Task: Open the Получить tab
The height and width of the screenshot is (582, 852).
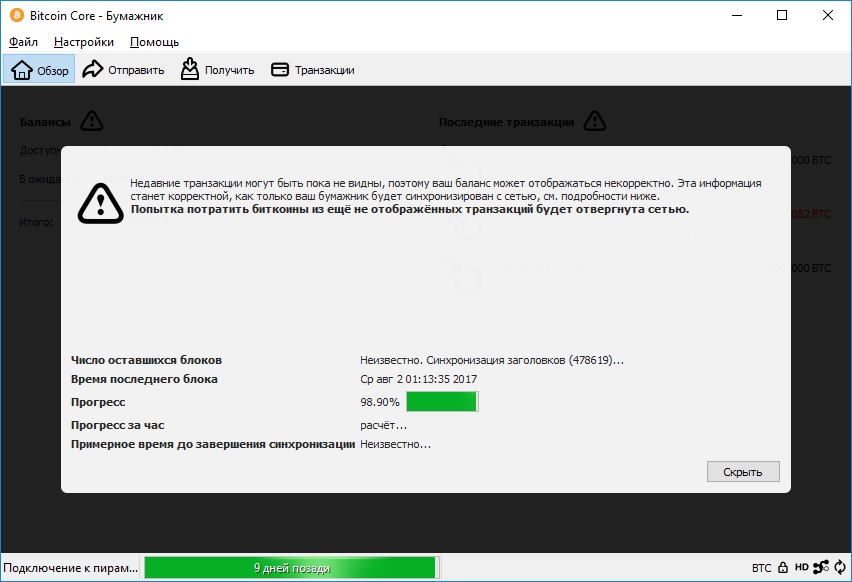Action: (x=217, y=70)
